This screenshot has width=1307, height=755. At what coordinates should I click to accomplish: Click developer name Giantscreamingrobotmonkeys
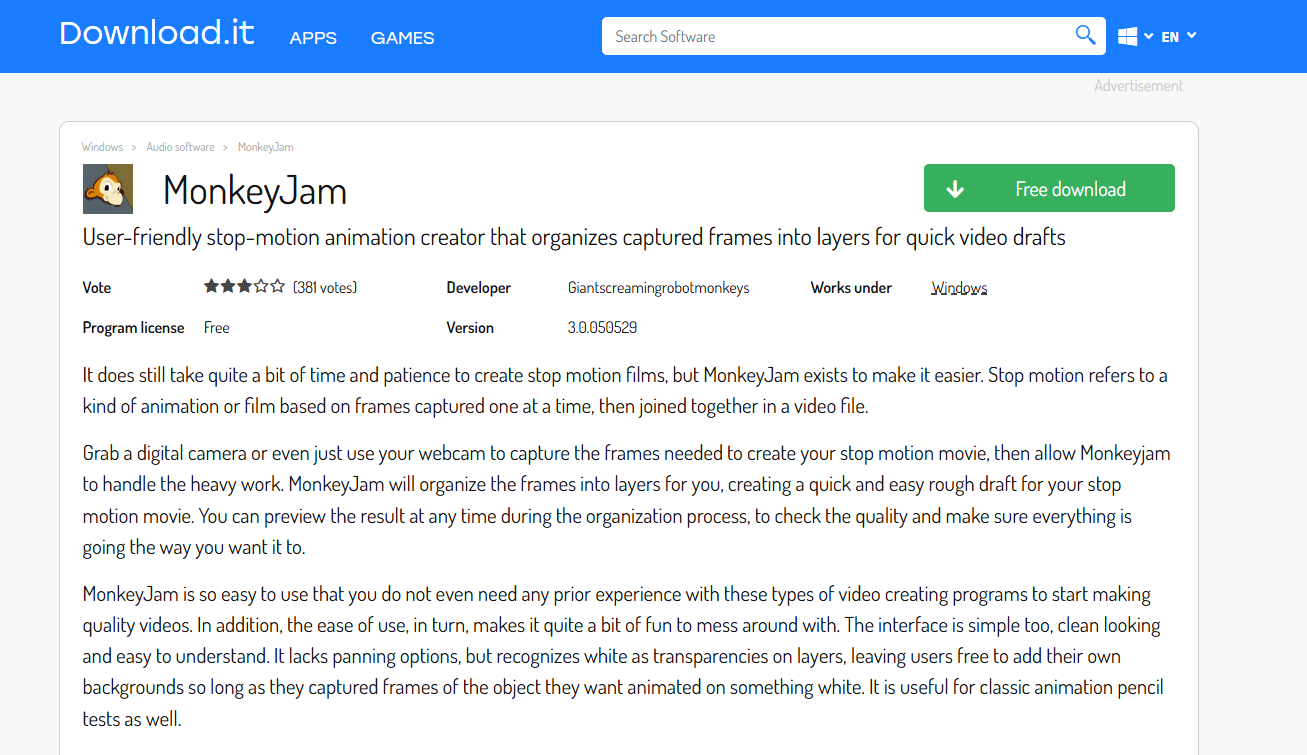pyautogui.click(x=658, y=288)
